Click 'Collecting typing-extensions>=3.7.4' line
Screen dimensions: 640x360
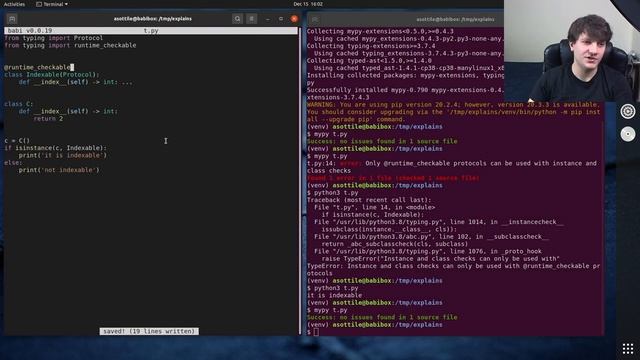[x=371, y=46]
